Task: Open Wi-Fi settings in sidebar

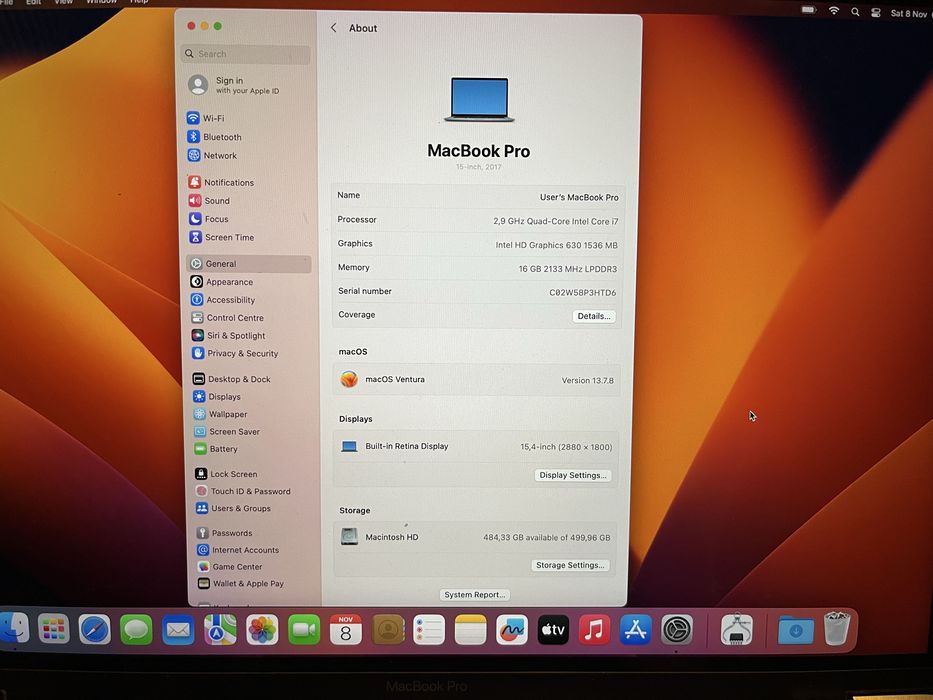Action: coord(206,118)
